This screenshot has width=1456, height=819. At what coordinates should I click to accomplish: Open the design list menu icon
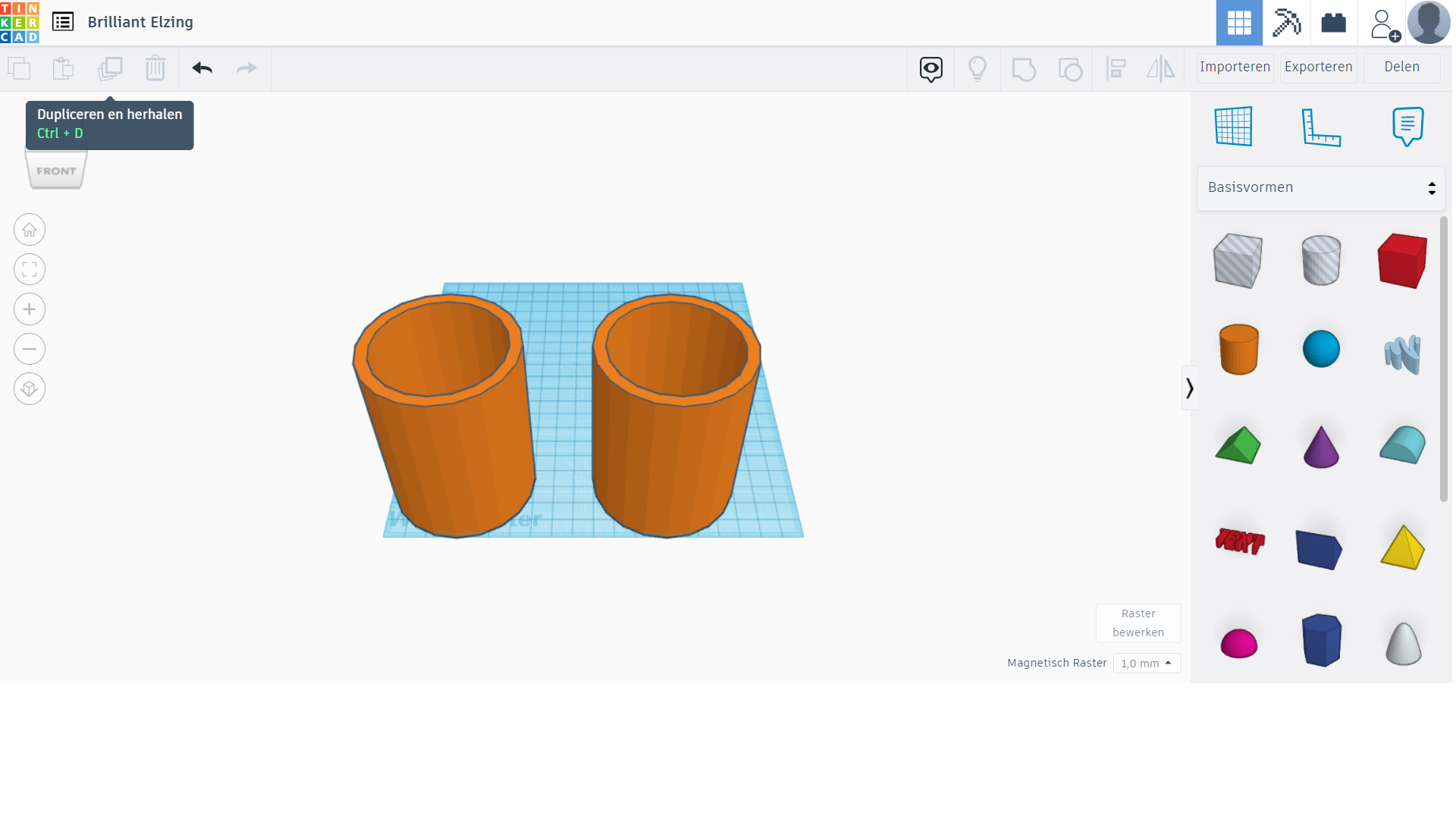(63, 22)
